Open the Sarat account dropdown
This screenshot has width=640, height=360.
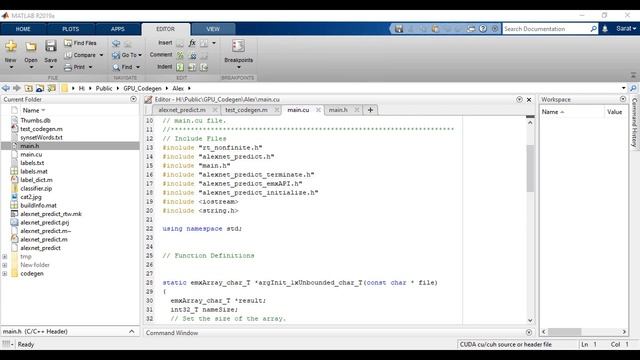click(626, 29)
